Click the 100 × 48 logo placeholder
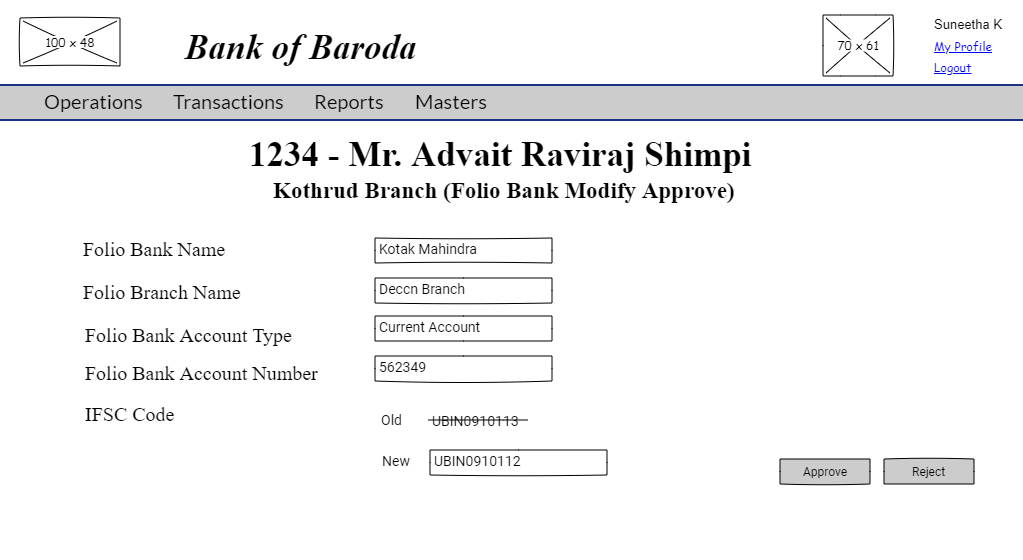1023x560 pixels. point(69,42)
